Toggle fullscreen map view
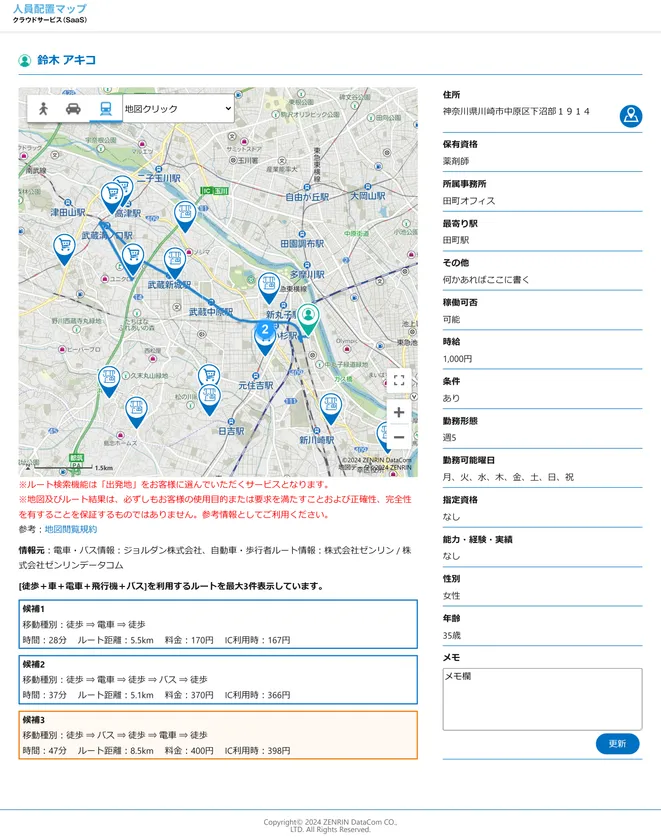This screenshot has width=661, height=840. pos(399,380)
